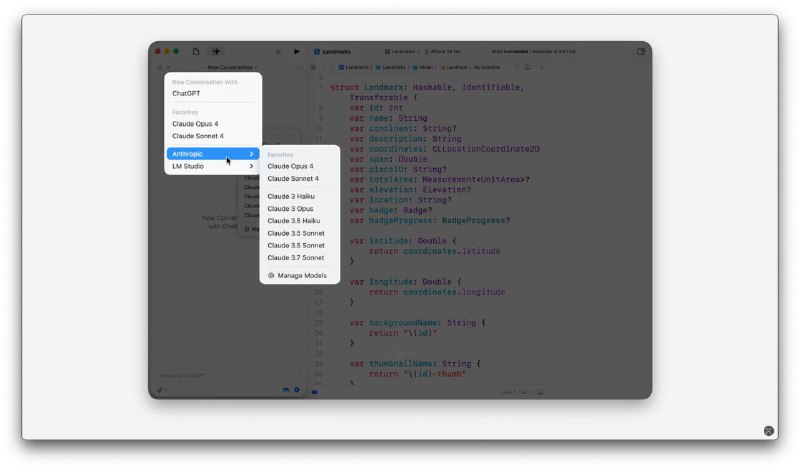
Task: Click the blue debug area icon at editor bottom
Action: (314, 392)
